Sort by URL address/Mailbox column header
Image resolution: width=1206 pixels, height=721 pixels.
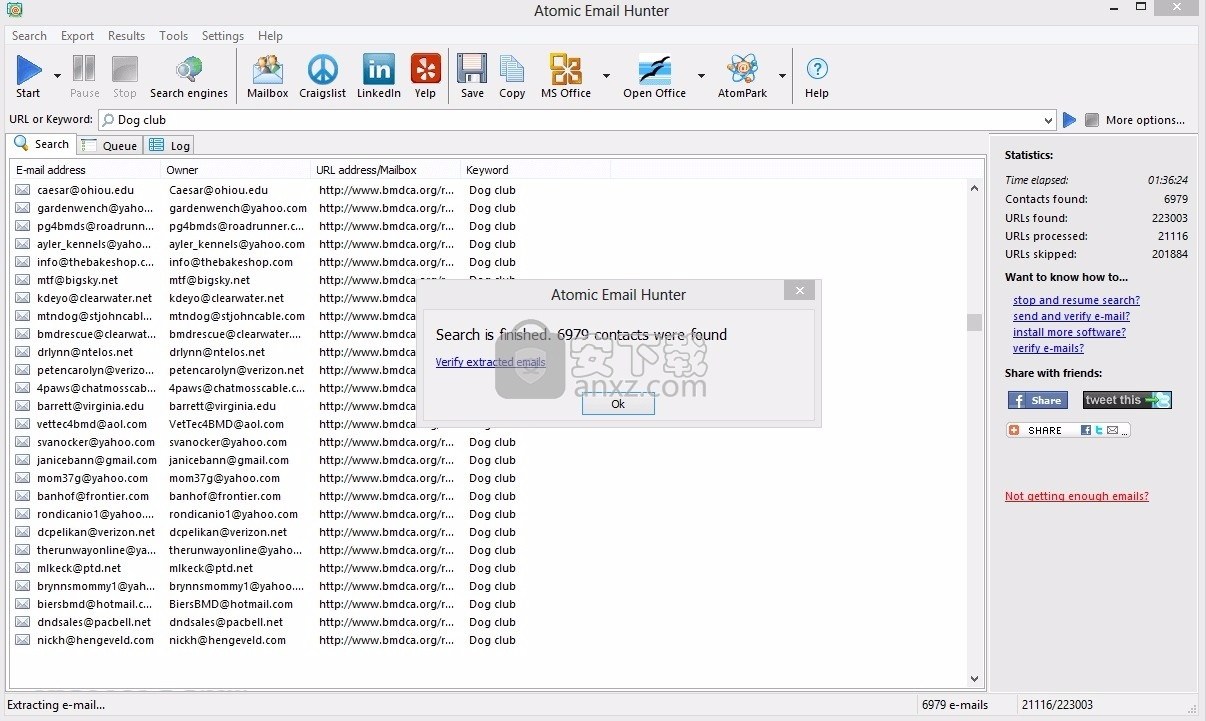(386, 170)
